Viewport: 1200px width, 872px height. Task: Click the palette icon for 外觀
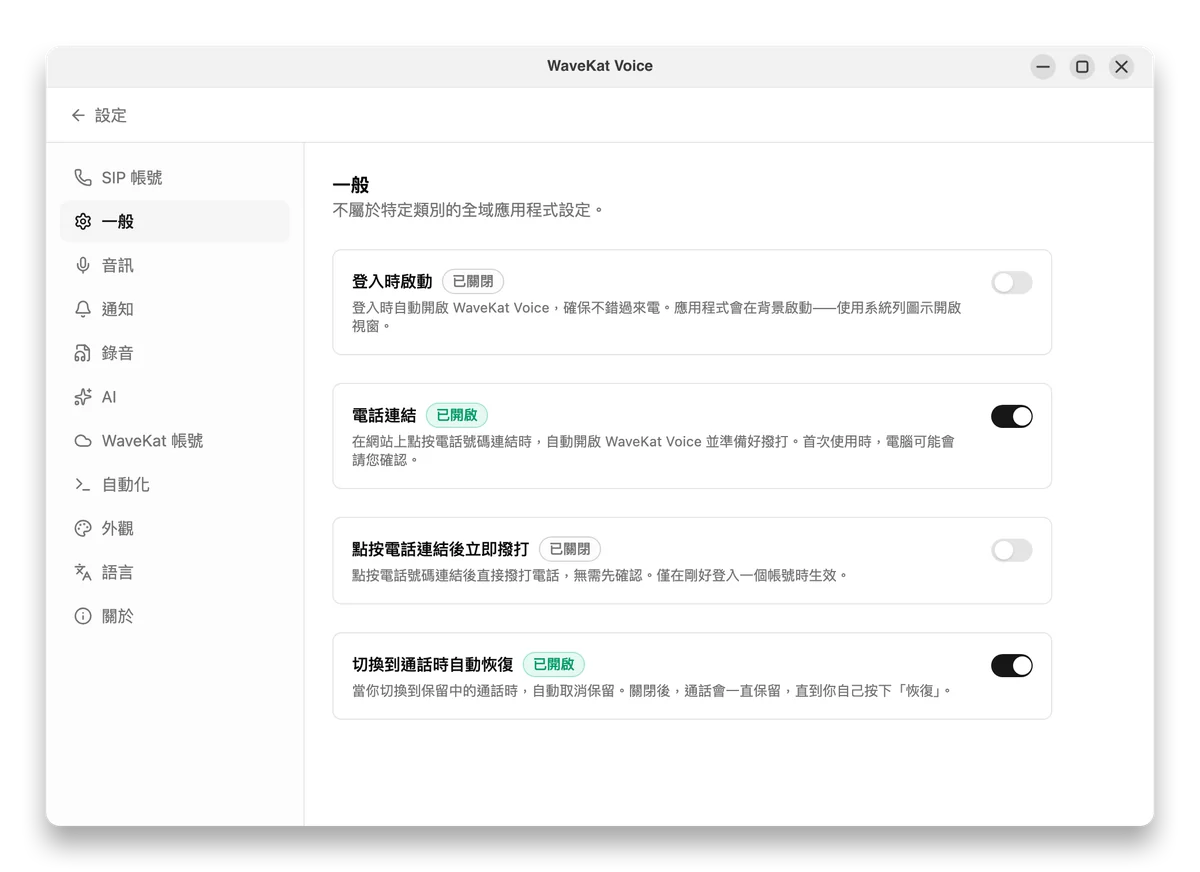tap(83, 529)
